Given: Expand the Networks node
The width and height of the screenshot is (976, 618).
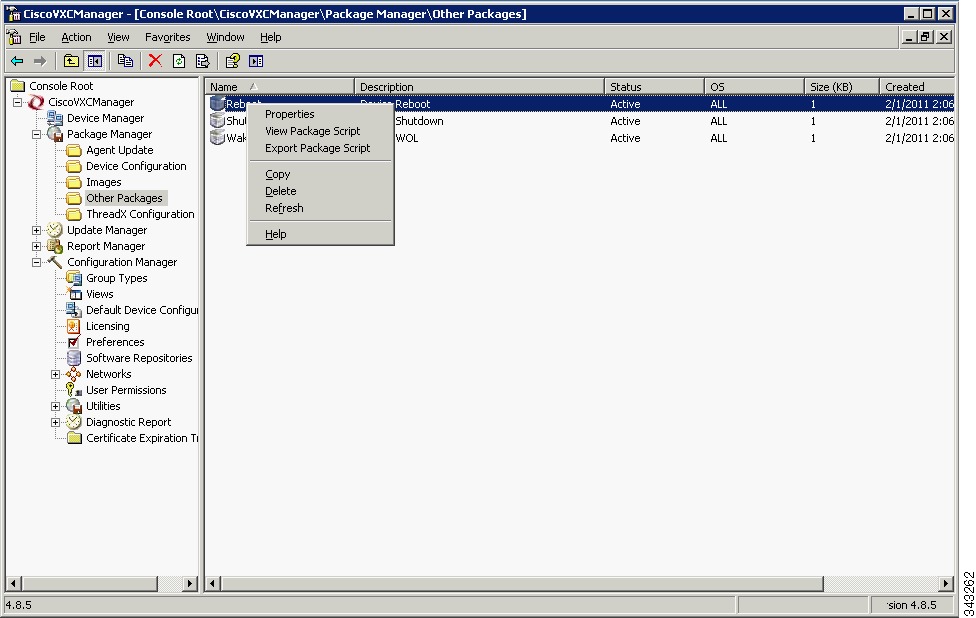Looking at the screenshot, I should [55, 375].
